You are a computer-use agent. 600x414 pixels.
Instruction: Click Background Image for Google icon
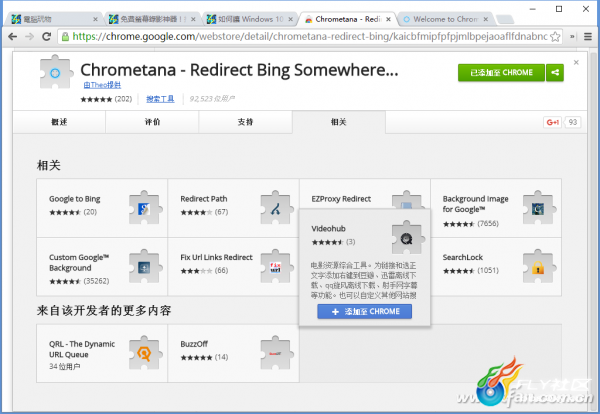pos(539,208)
